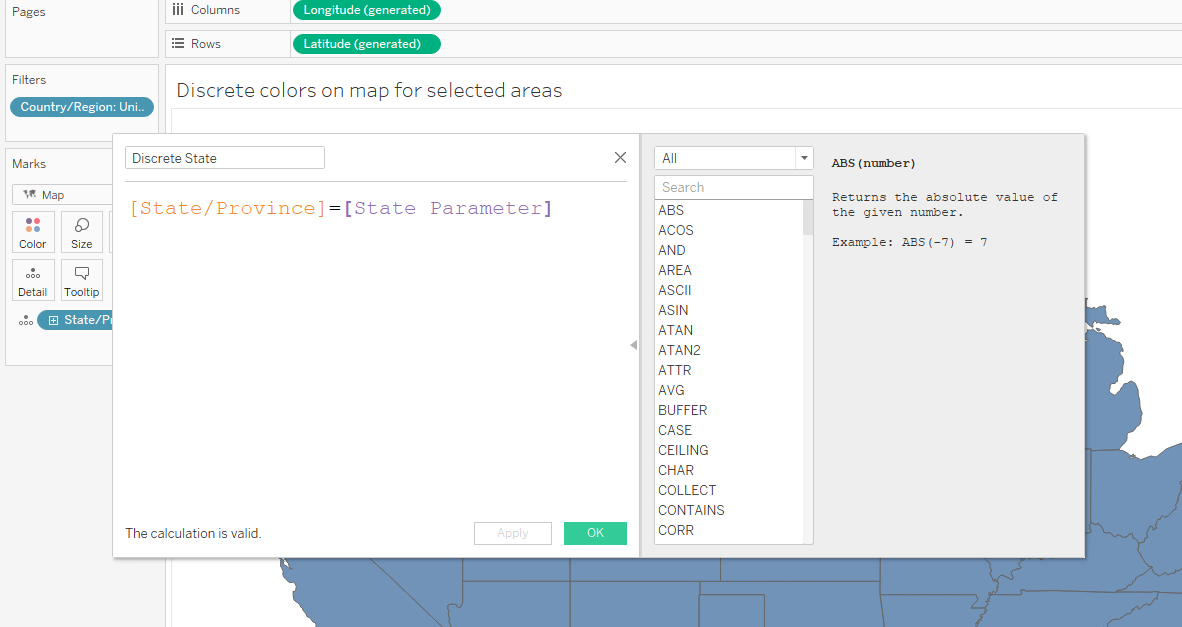
Task: Click the Longitude (generated) pill
Action: pos(366,10)
